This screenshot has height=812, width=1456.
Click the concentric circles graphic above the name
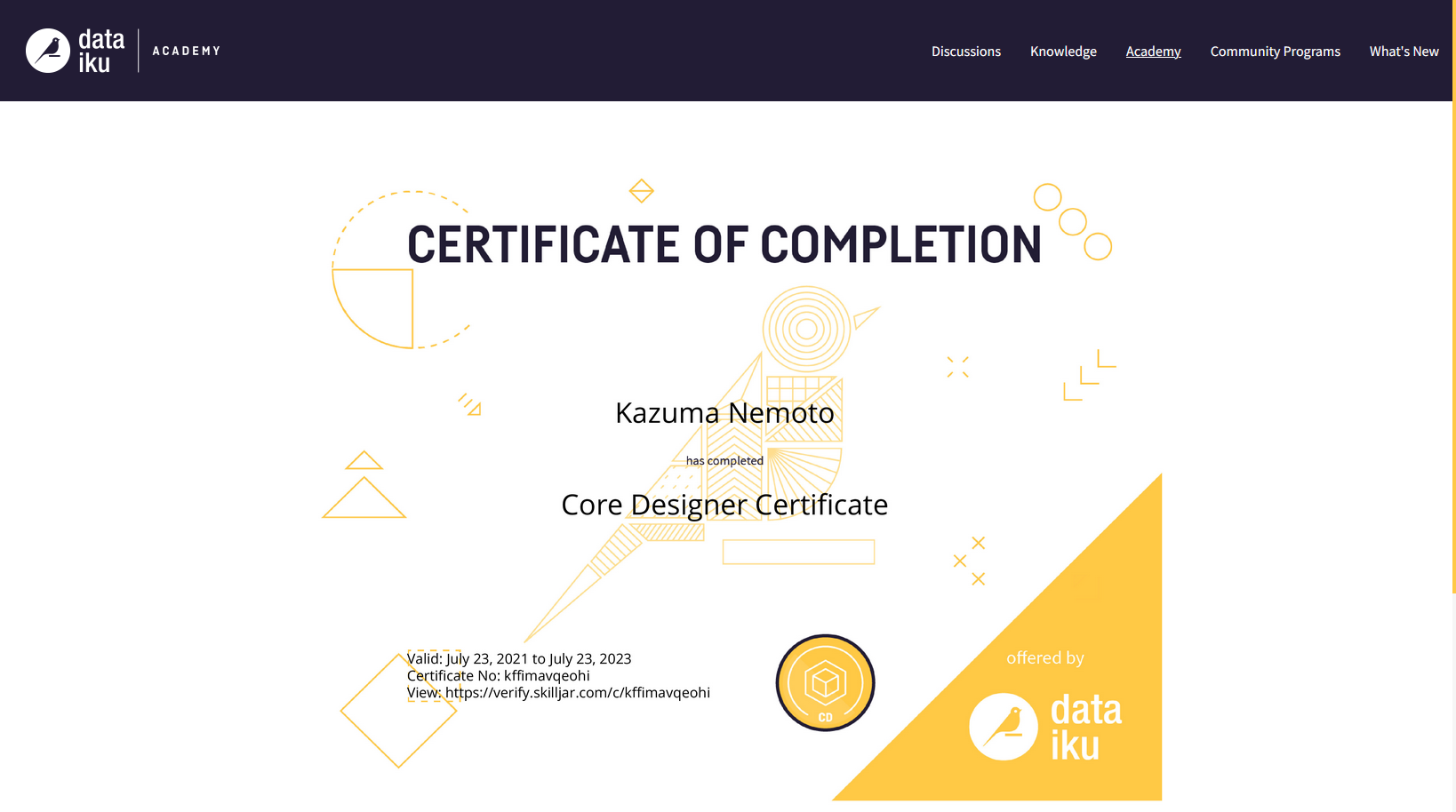(x=807, y=329)
